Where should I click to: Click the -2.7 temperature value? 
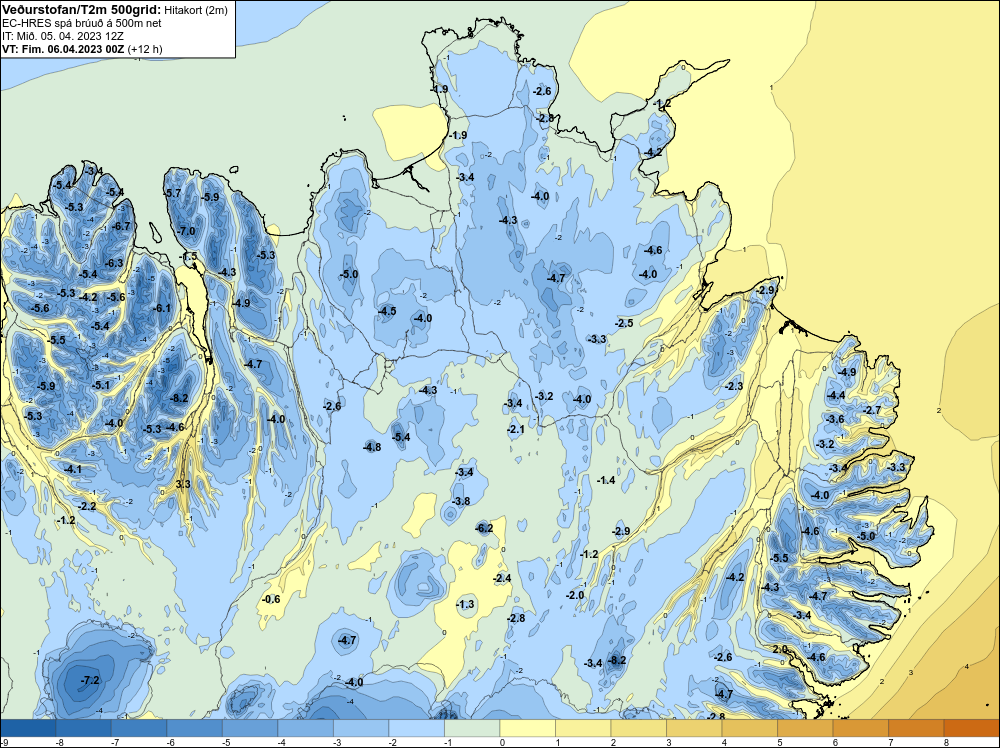[x=872, y=410]
